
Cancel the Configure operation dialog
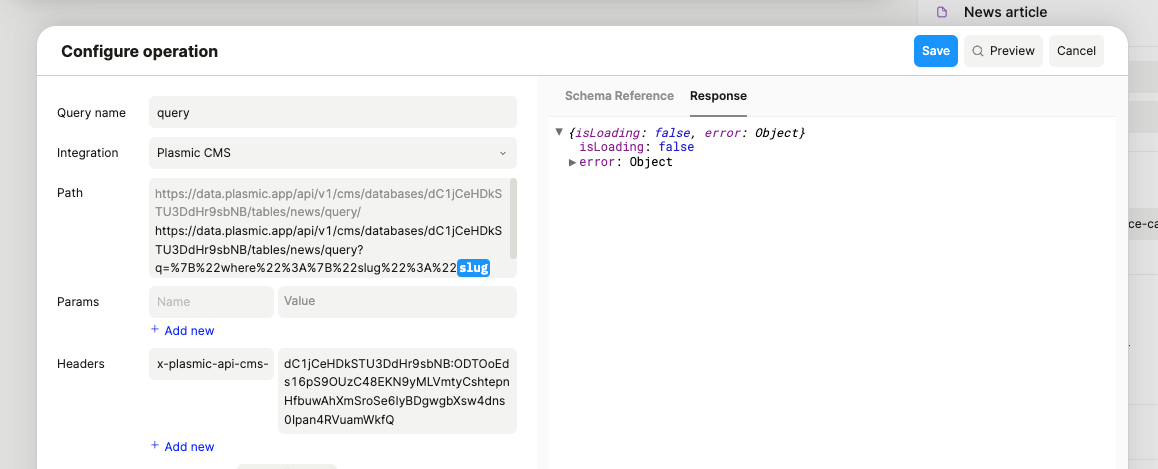1076,51
